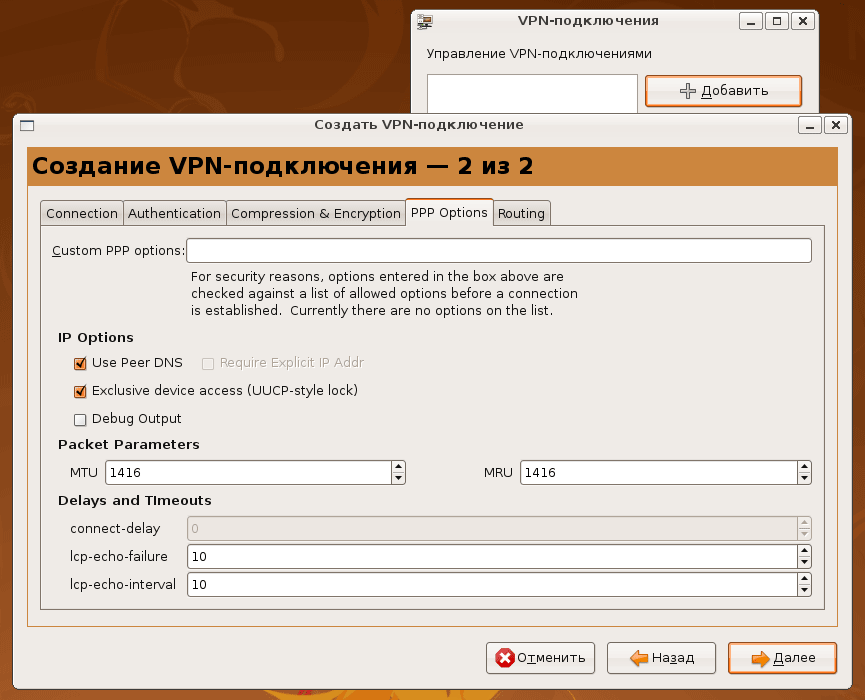
Task: Disable the Use Peer DNS checkbox
Action: (x=81, y=363)
